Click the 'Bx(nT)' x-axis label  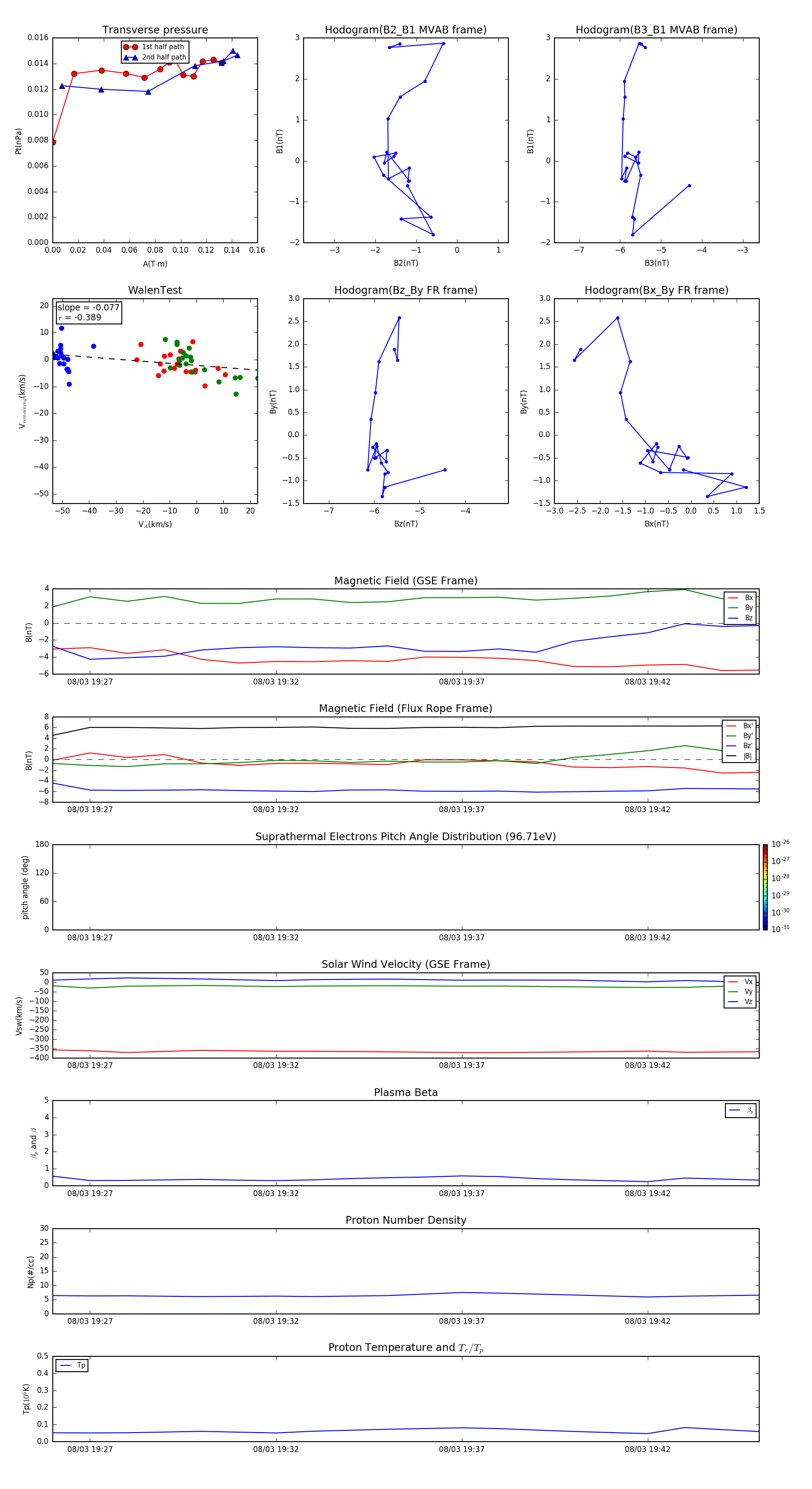tap(656, 524)
